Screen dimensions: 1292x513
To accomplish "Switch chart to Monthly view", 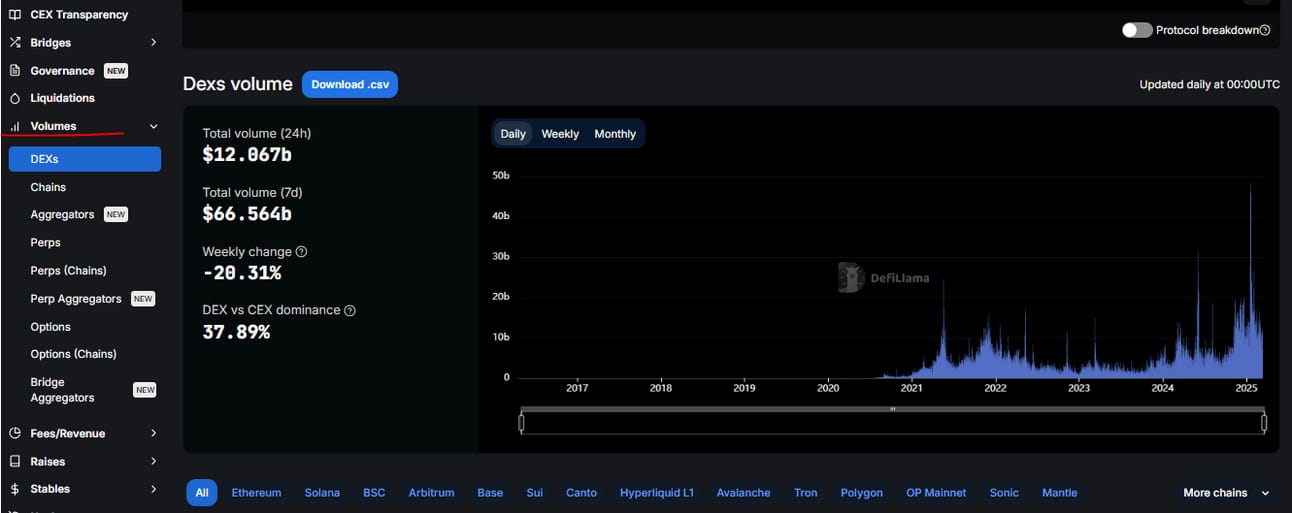I will tap(615, 134).
